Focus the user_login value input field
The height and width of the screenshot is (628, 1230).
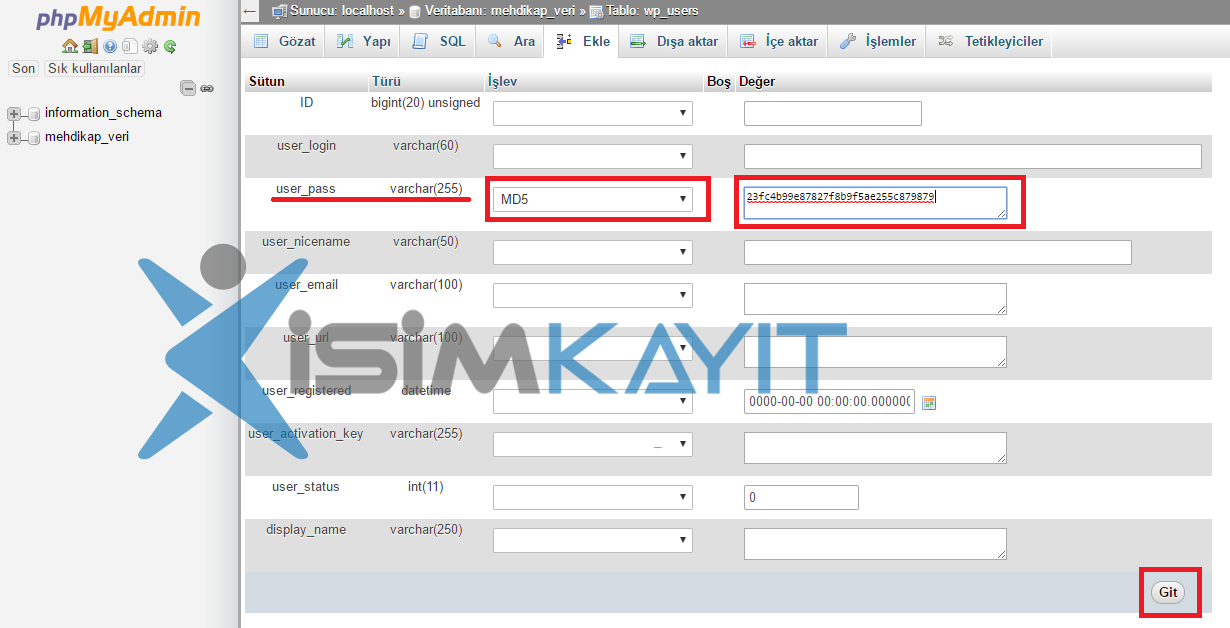[972, 156]
